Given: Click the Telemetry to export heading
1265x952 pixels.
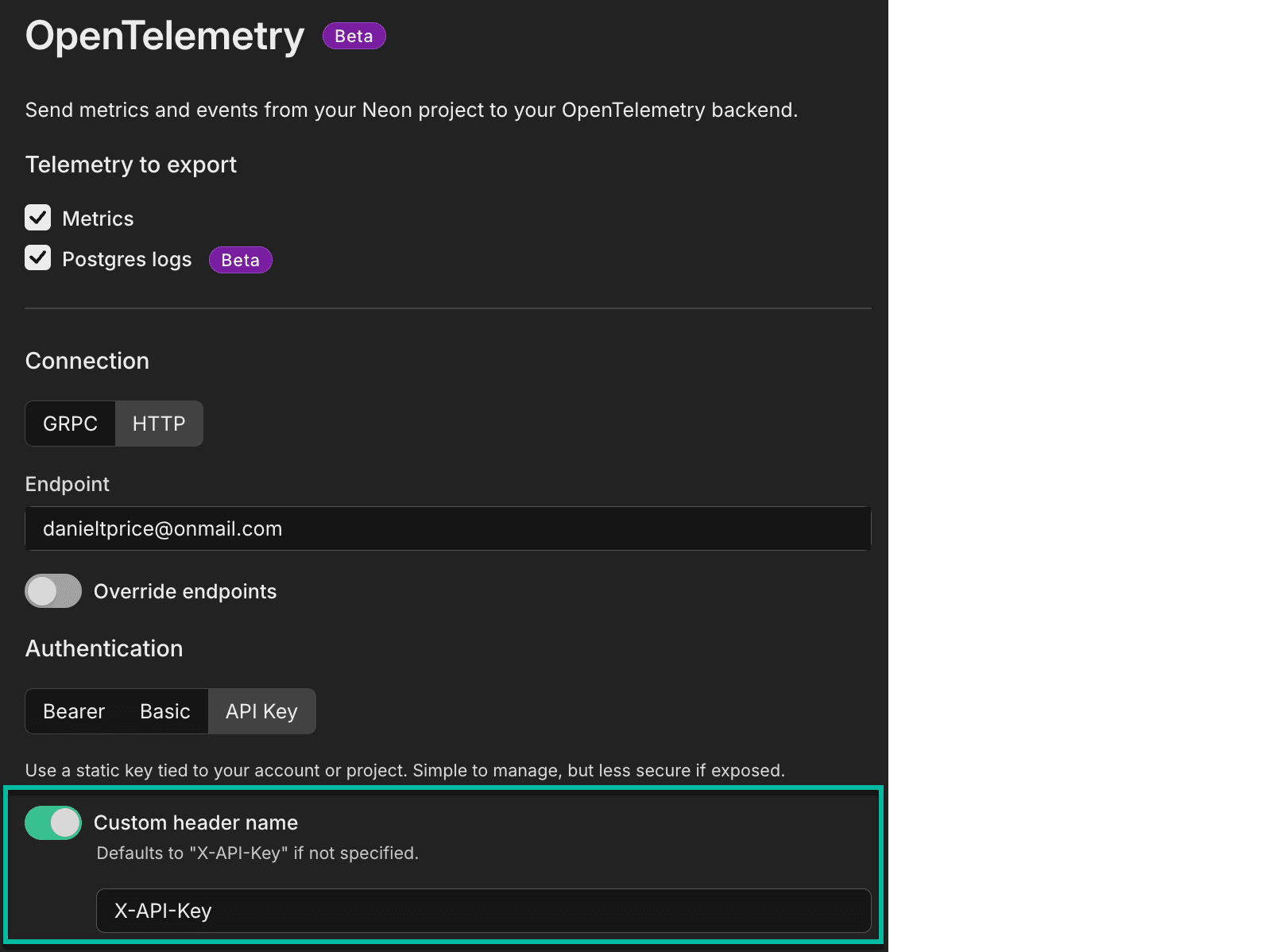Looking at the screenshot, I should pos(130,164).
